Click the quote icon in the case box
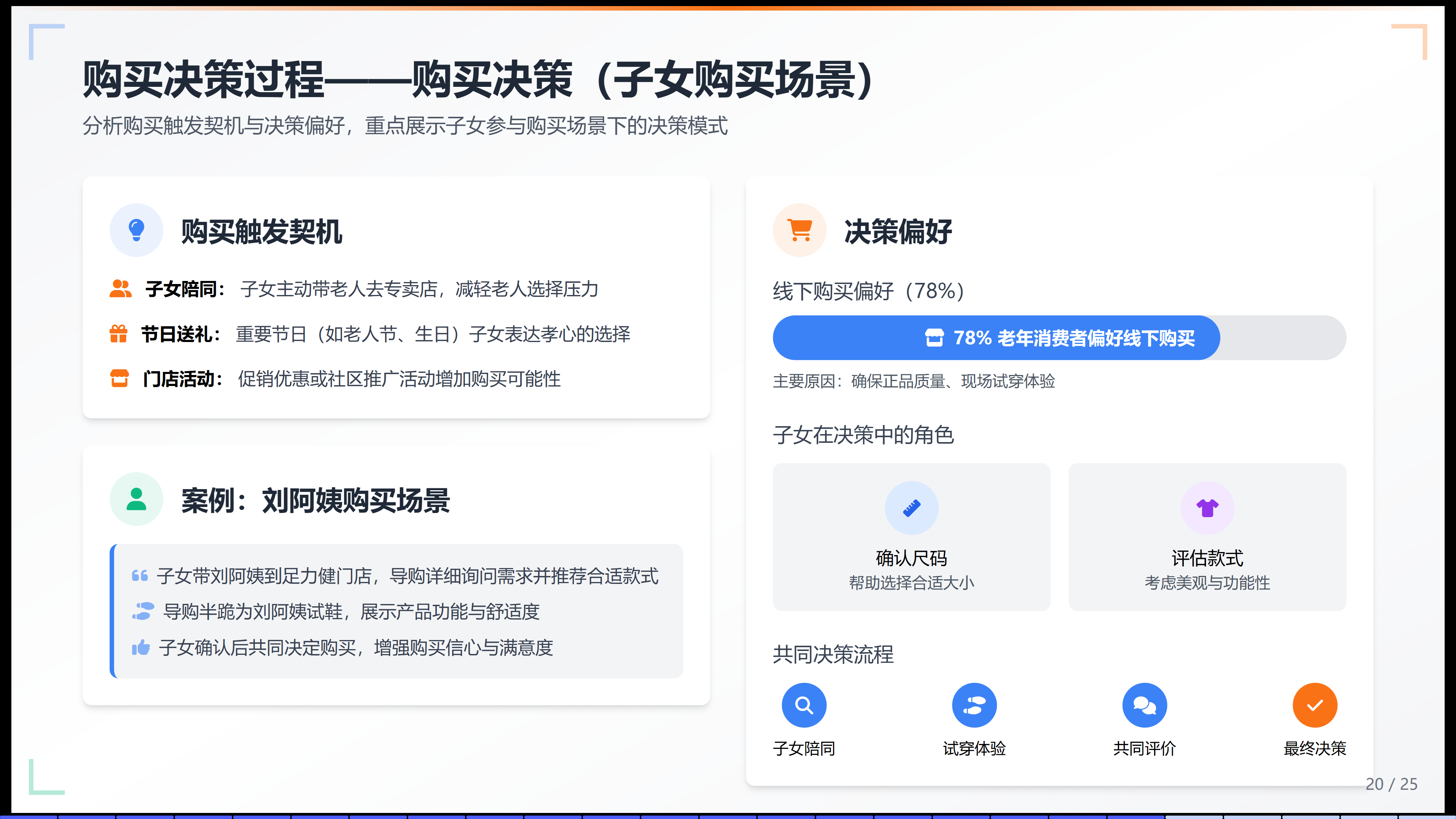The image size is (1456, 819). pos(140,576)
